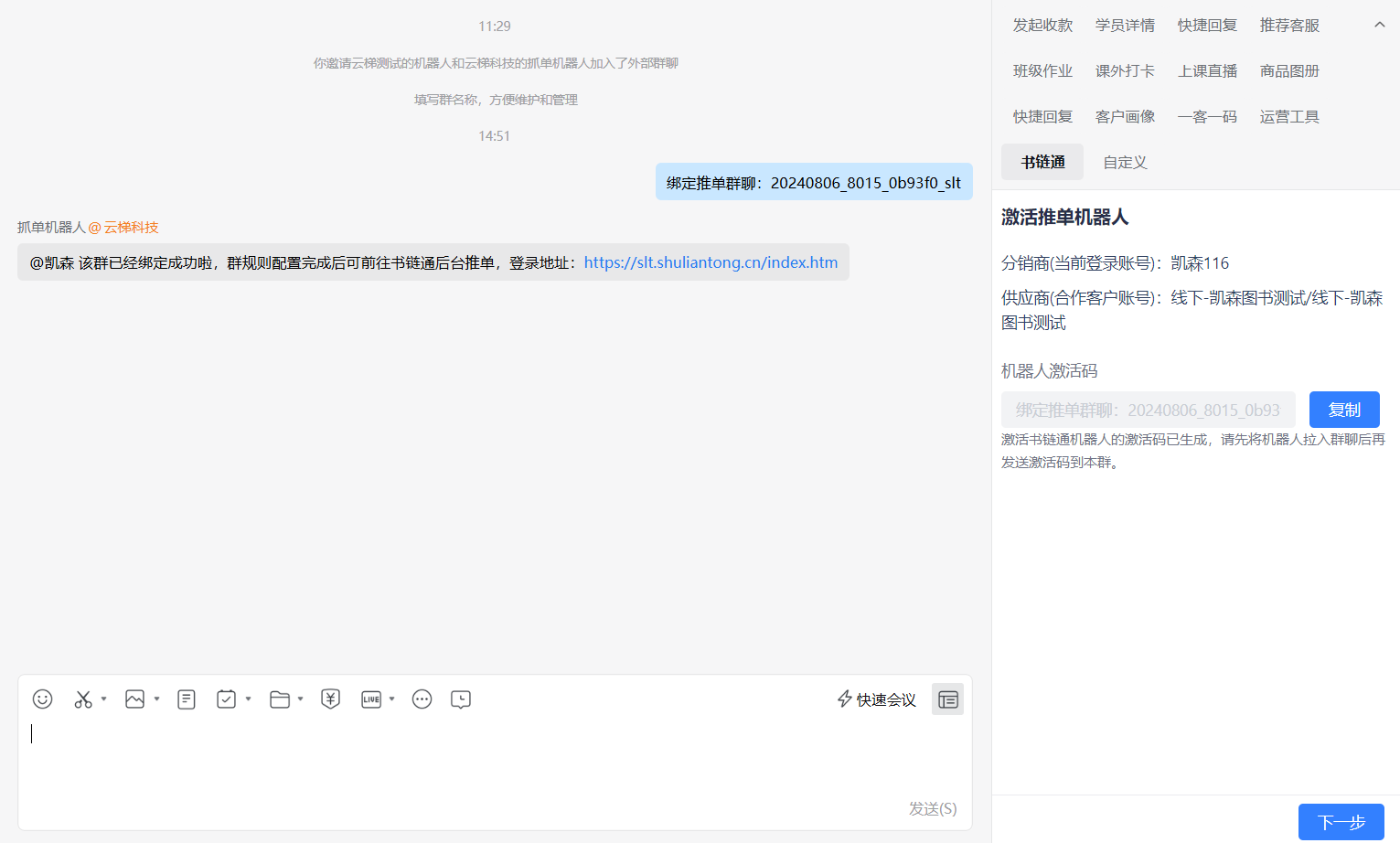Open the third-row 快捷回复 tab
1400x843 pixels.
(1042, 116)
